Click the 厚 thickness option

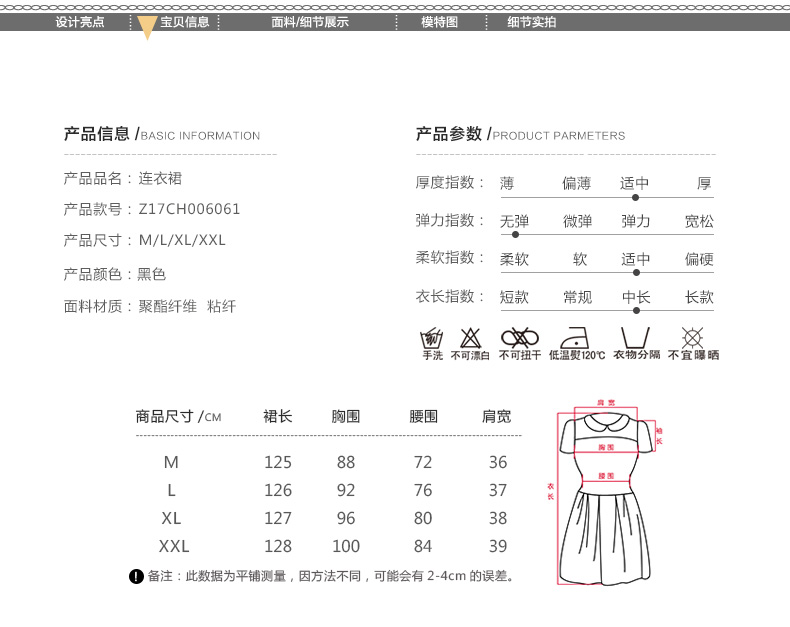coord(704,183)
